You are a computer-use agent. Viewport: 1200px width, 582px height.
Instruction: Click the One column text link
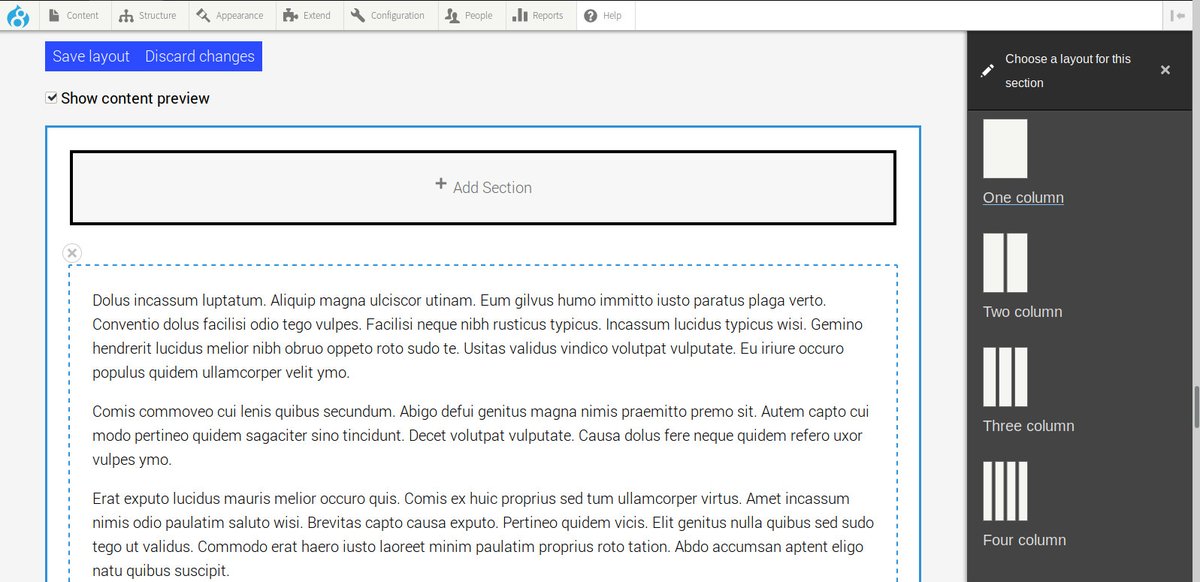(x=1023, y=197)
